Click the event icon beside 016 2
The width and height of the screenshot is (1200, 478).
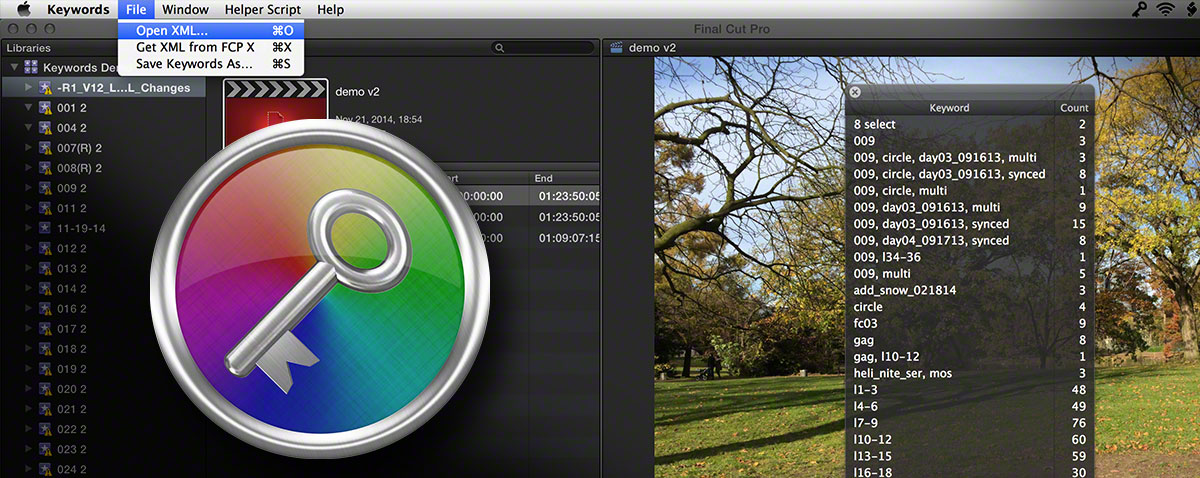[x=45, y=308]
